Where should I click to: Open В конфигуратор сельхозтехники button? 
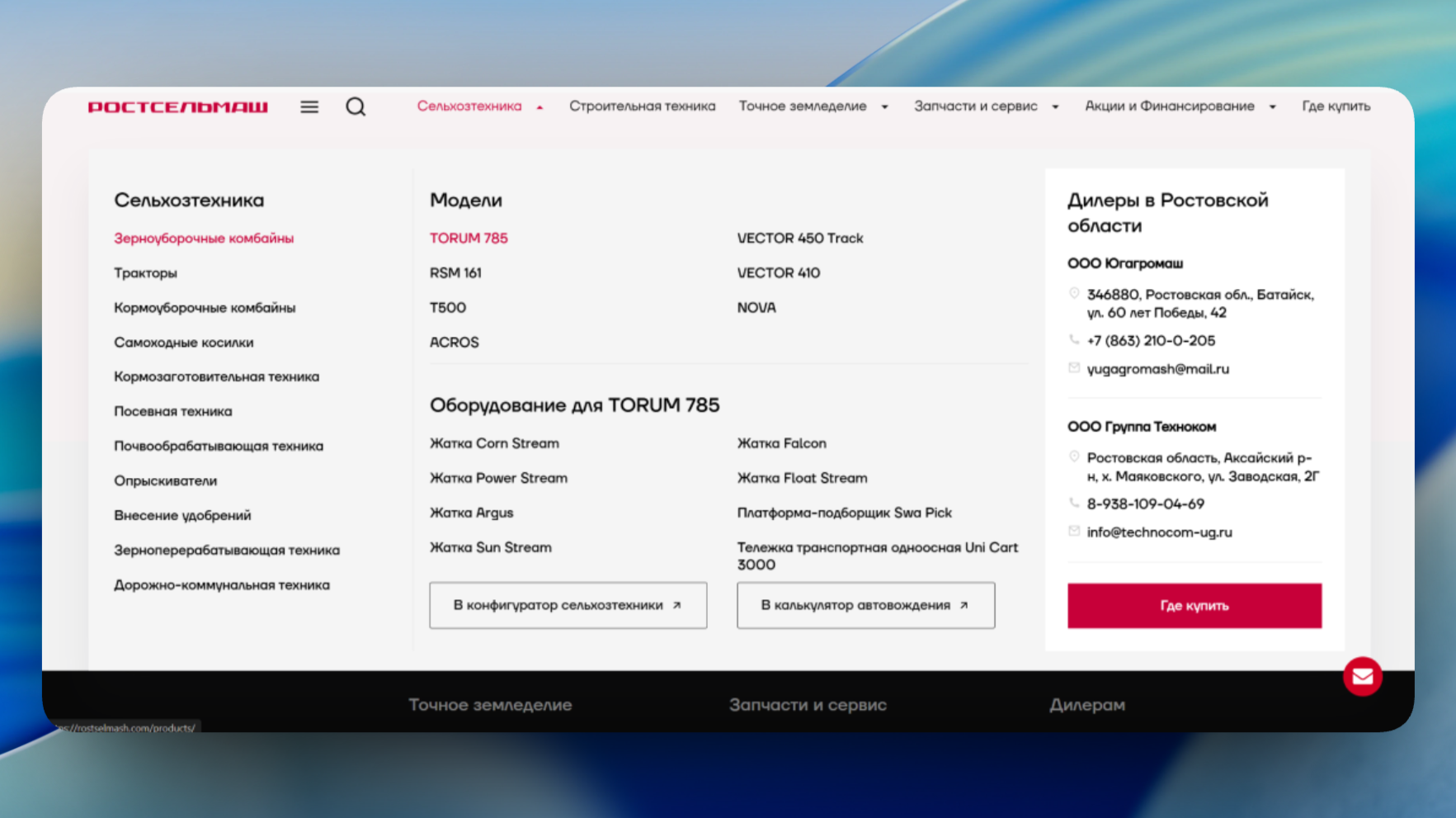(568, 605)
